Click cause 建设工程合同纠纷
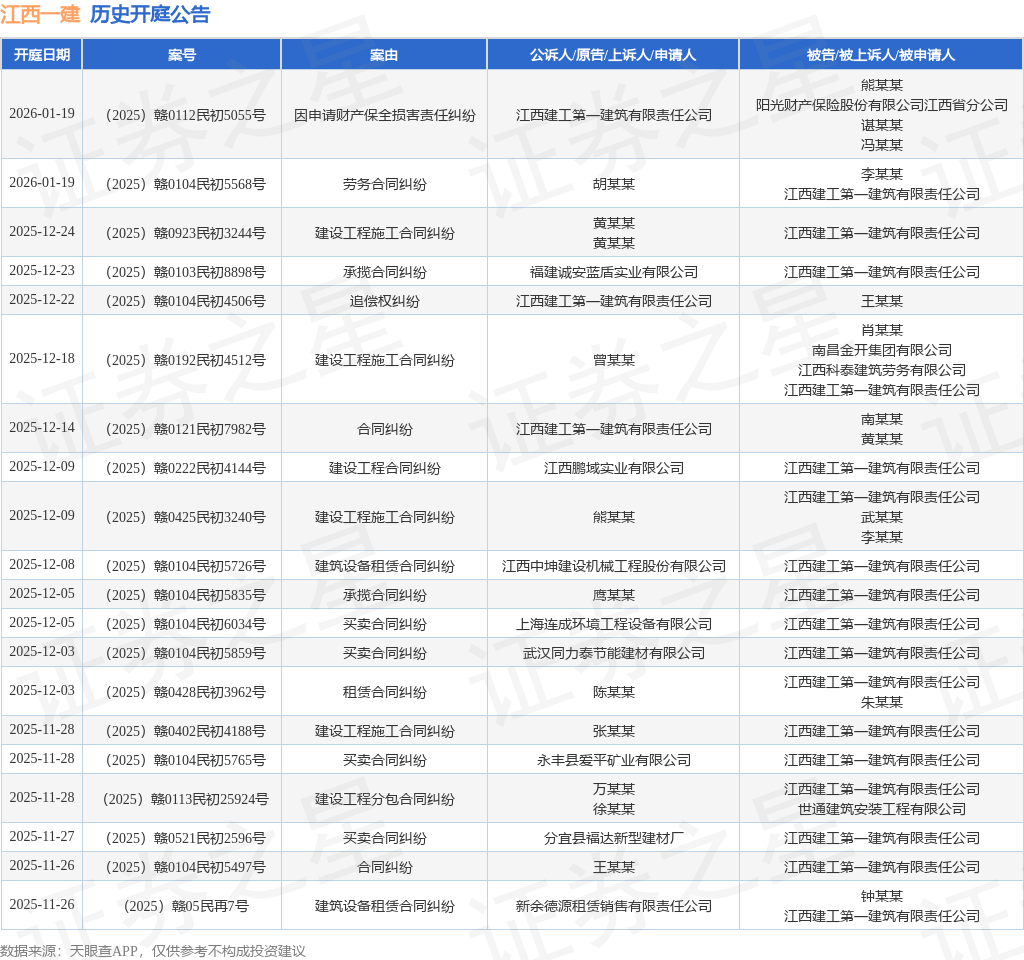The width and height of the screenshot is (1024, 960). pos(385,468)
